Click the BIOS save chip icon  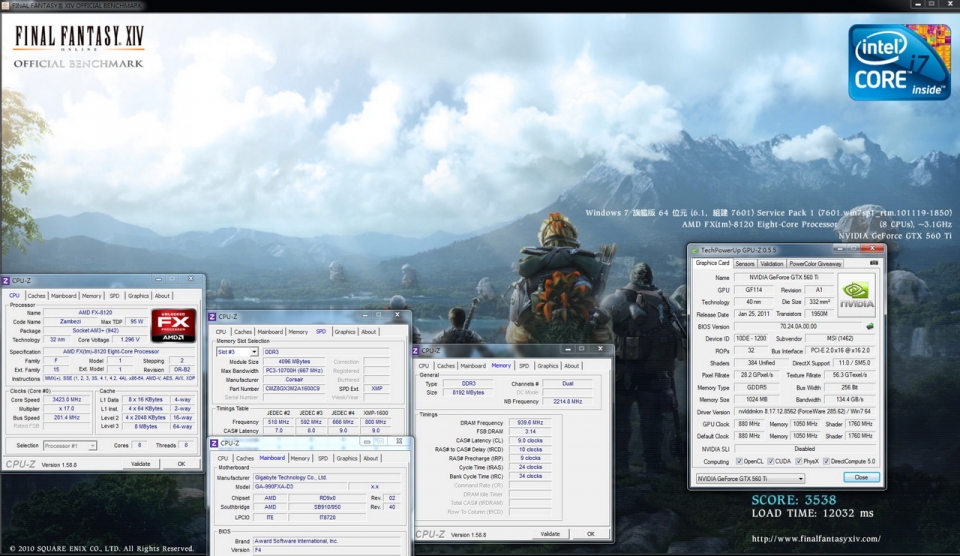pos(869,326)
